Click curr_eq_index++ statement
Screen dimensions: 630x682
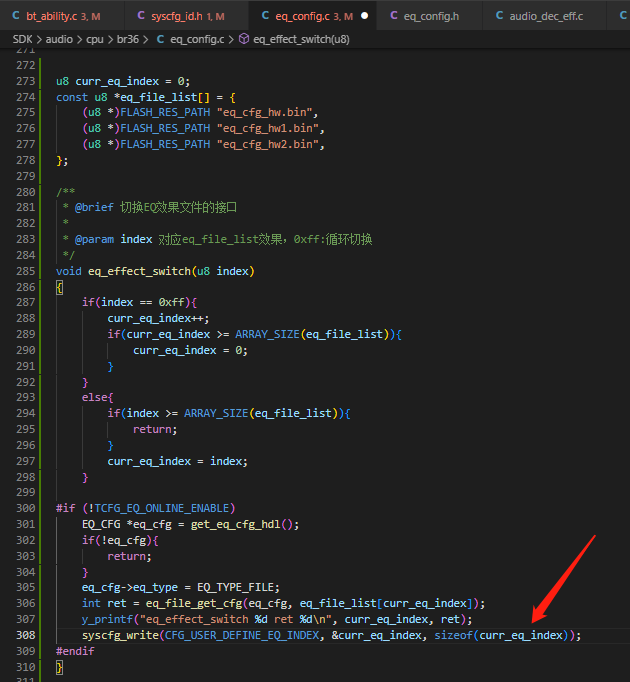[158, 319]
